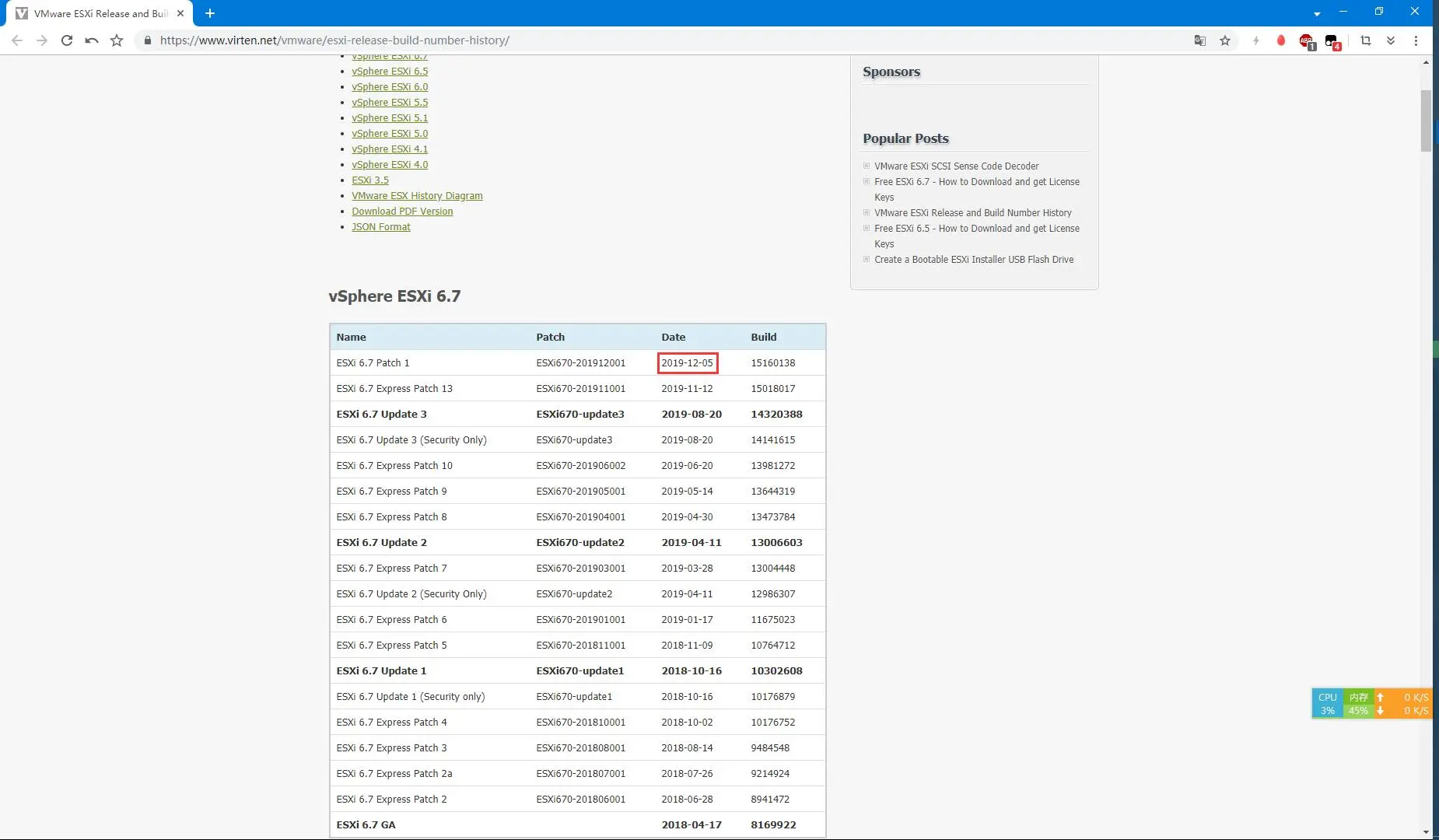Open the VMware ESX History Diagram link
Screen dimensions: 1439x840
tap(417, 196)
